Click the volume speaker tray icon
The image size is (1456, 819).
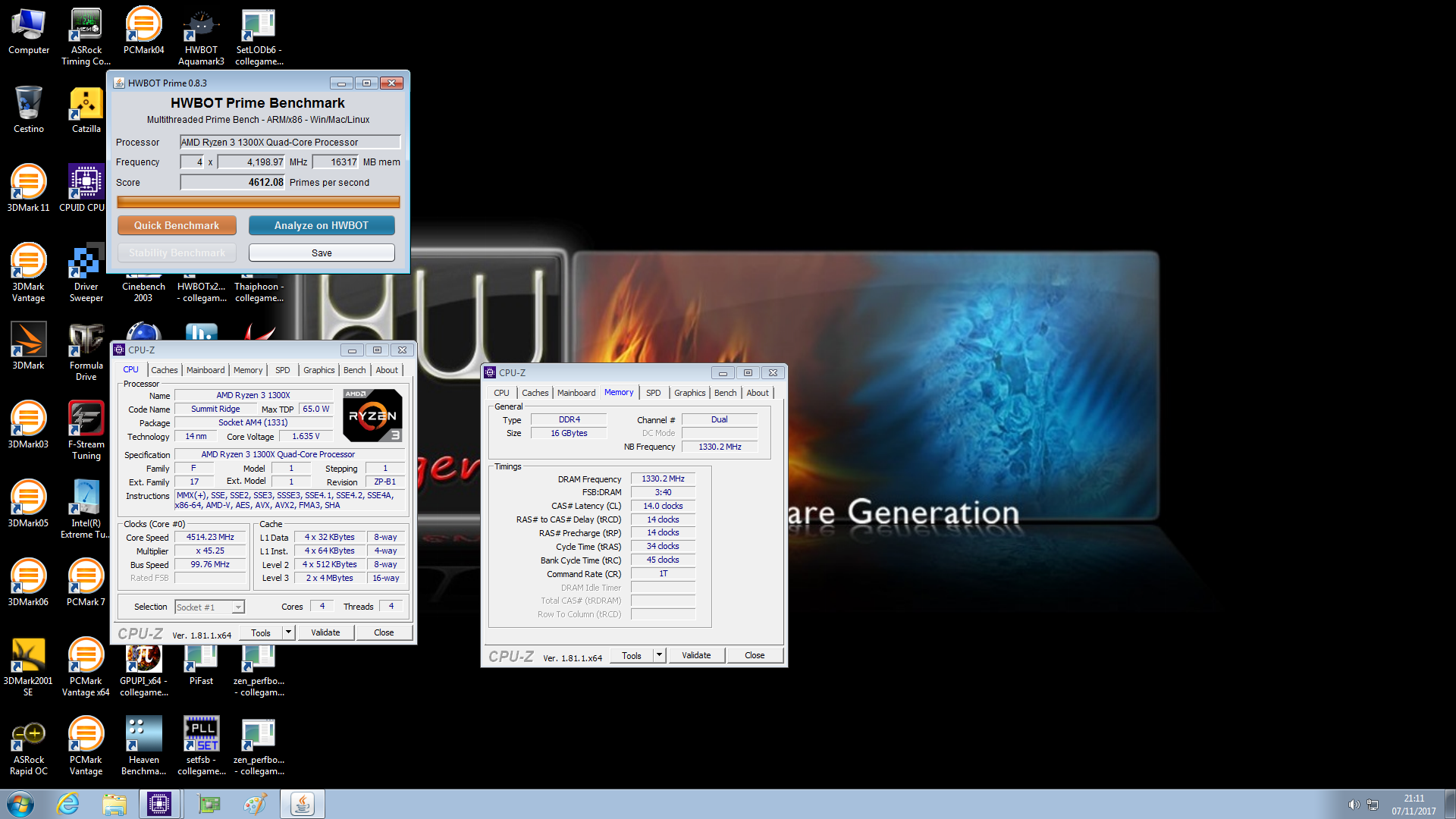[1354, 805]
